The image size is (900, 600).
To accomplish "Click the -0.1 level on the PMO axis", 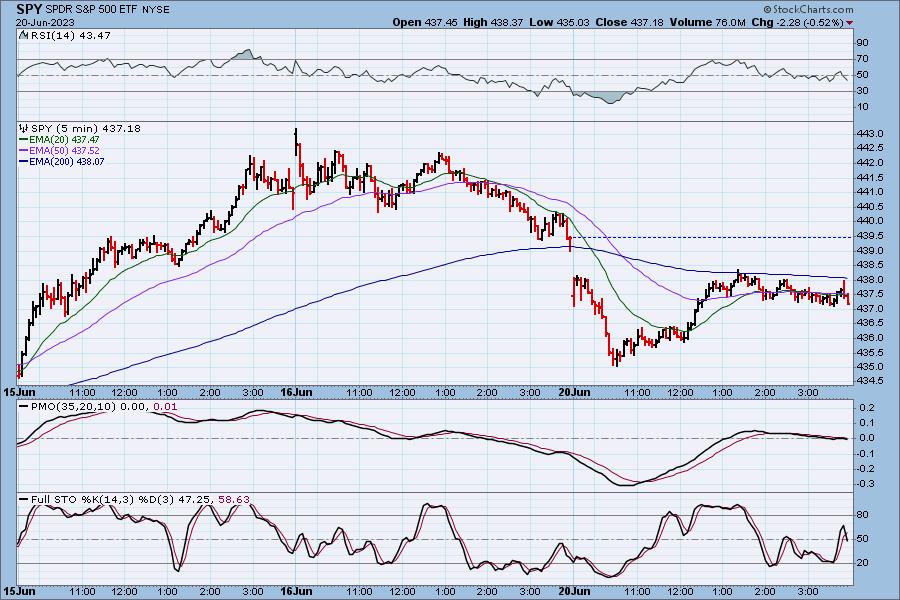I will (x=866, y=454).
